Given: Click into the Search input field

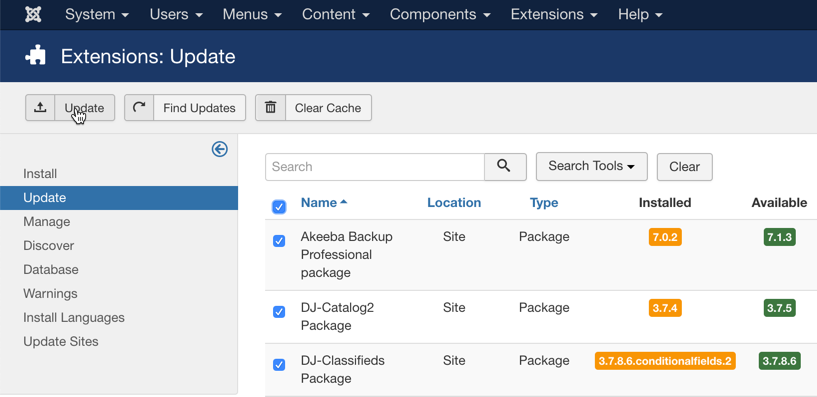Looking at the screenshot, I should click(375, 167).
